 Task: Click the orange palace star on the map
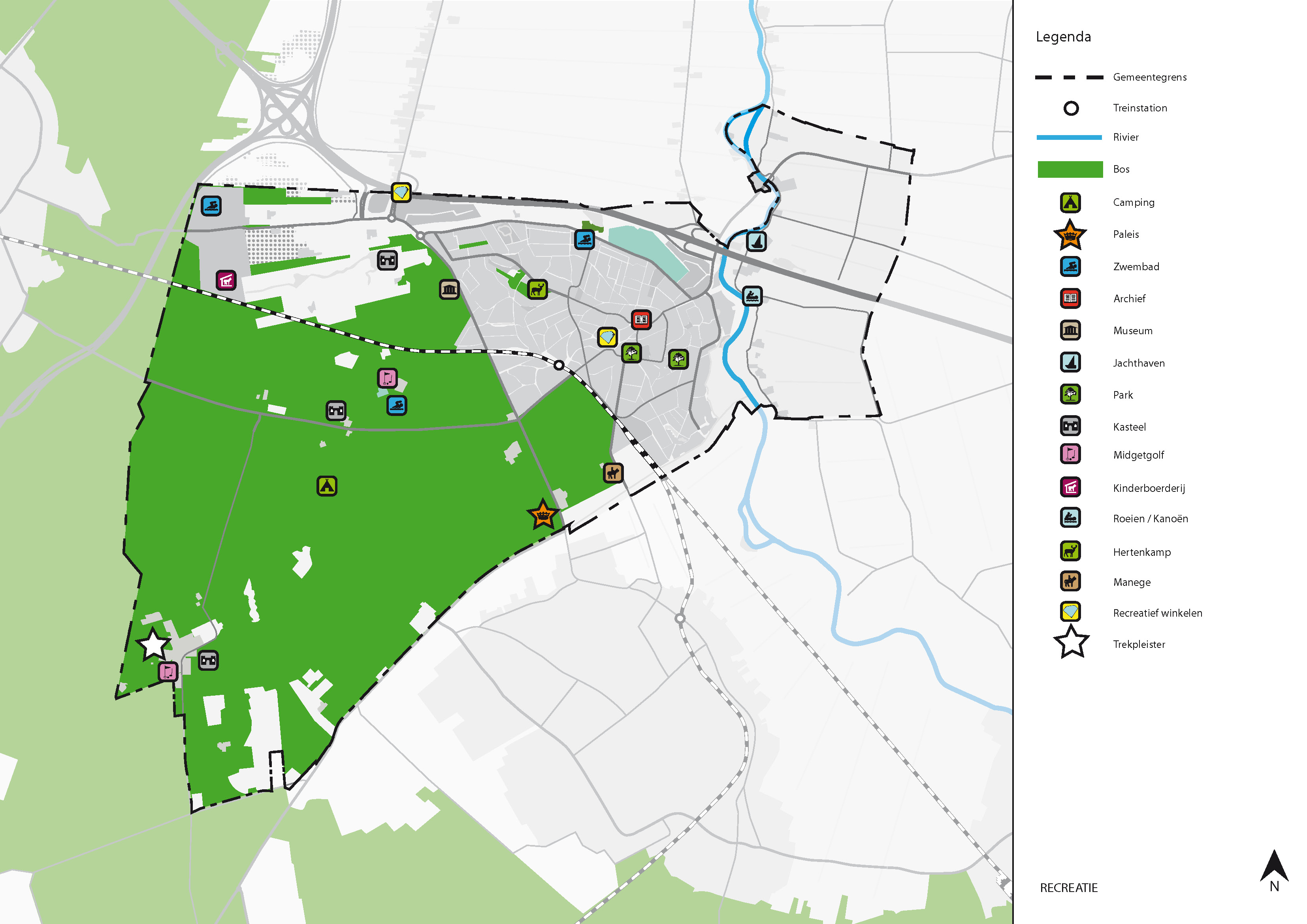542,515
